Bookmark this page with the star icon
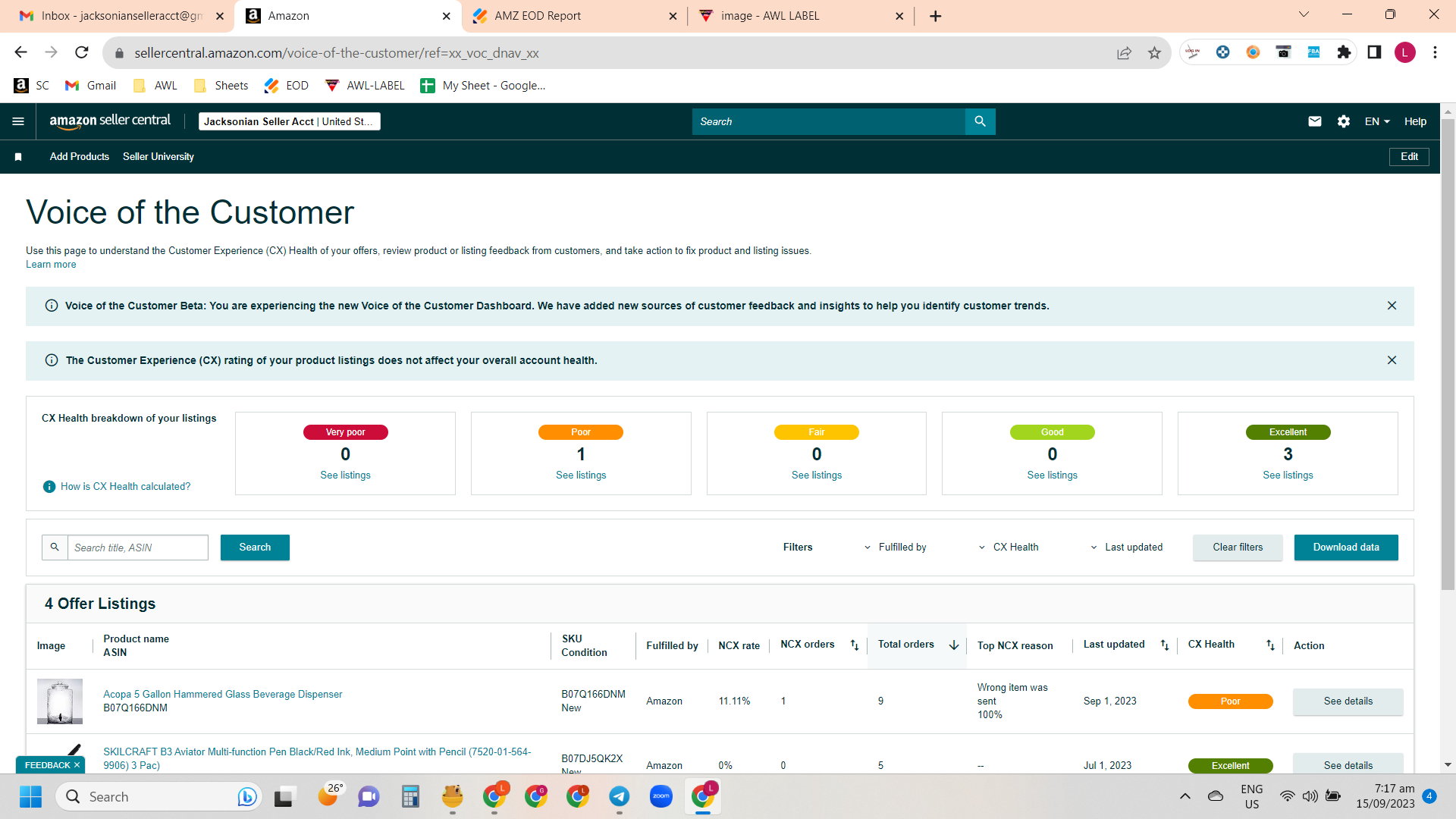The width and height of the screenshot is (1456, 819). coord(1154,53)
